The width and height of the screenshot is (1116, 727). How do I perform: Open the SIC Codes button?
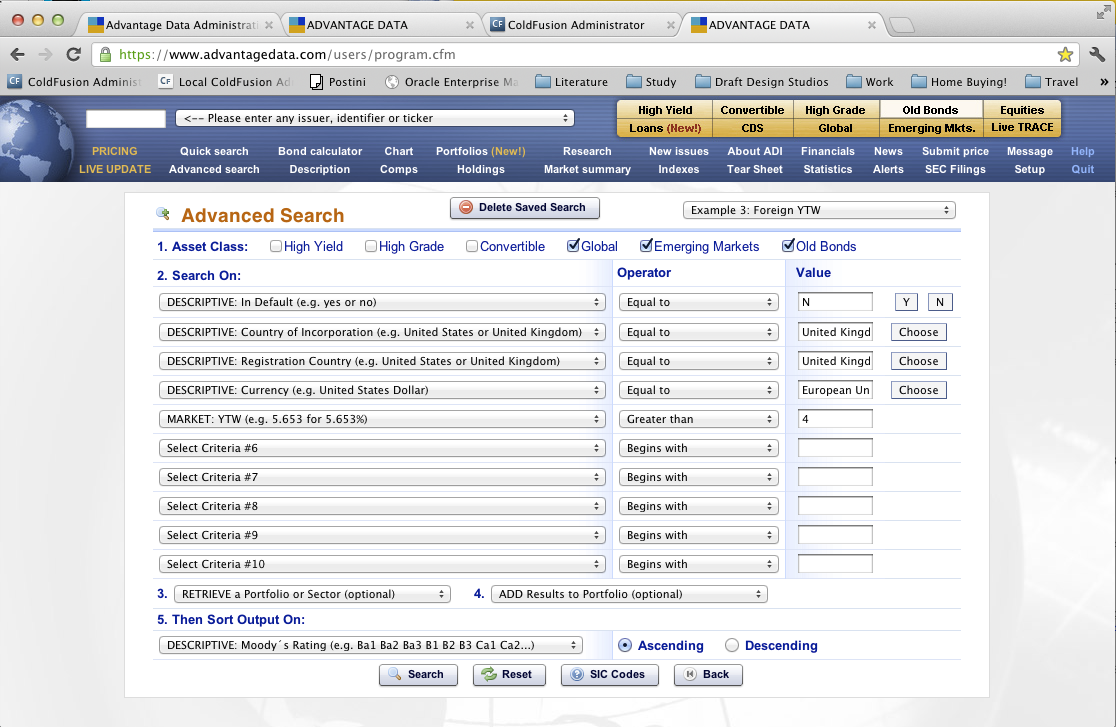tap(610, 674)
